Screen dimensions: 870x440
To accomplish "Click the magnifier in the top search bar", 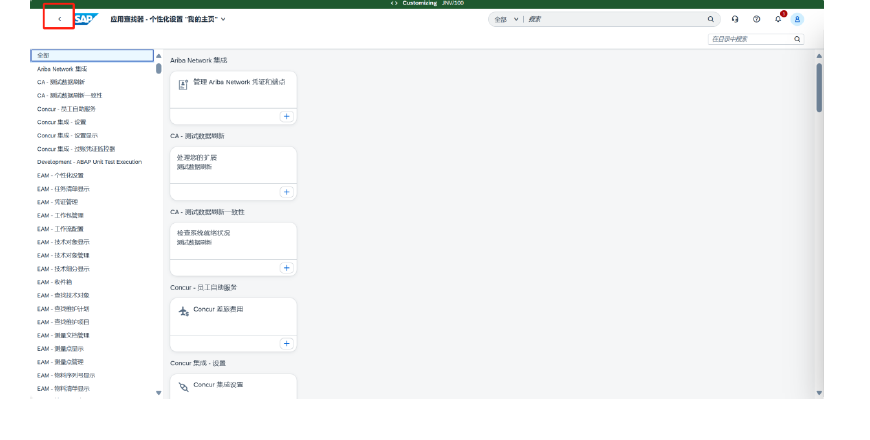I will point(711,19).
